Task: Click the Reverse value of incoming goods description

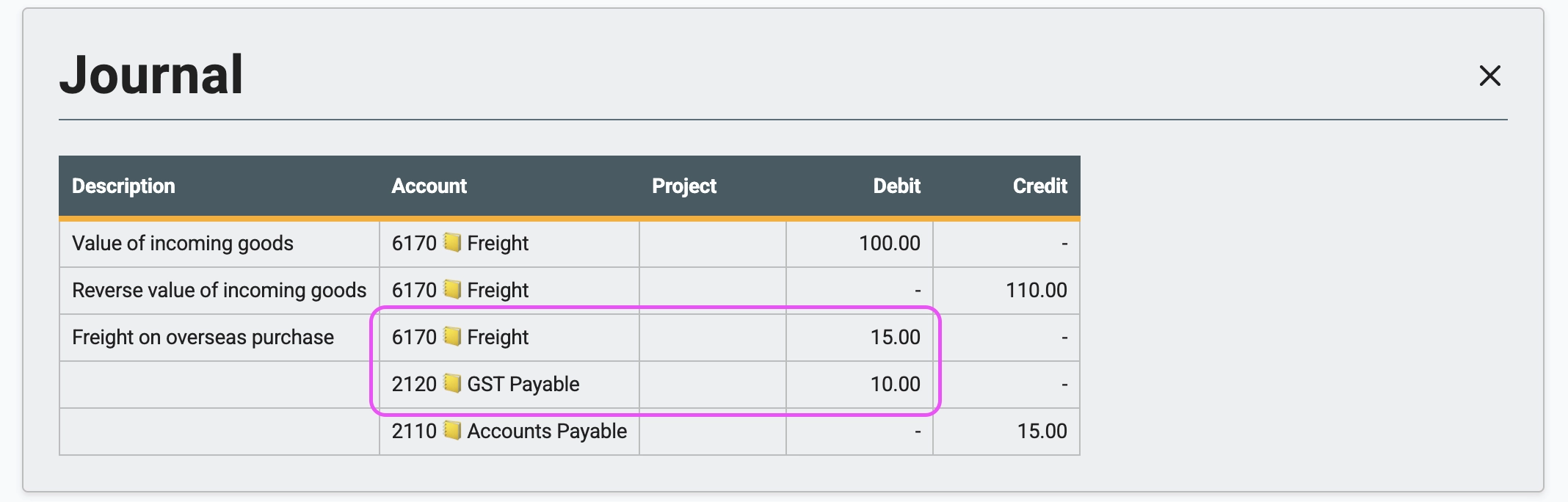Action: (x=219, y=290)
